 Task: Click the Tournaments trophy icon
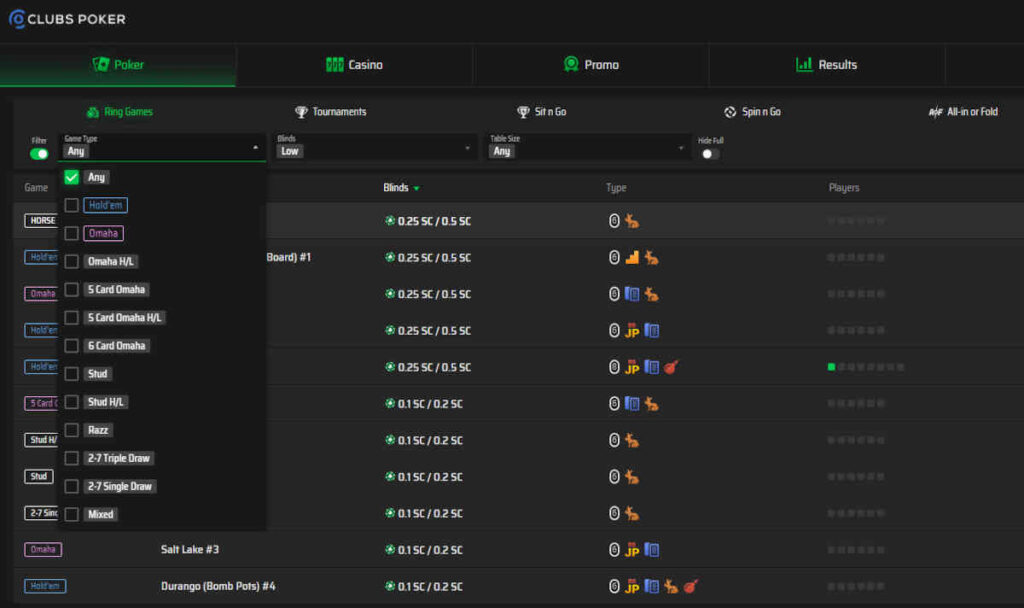coord(301,112)
